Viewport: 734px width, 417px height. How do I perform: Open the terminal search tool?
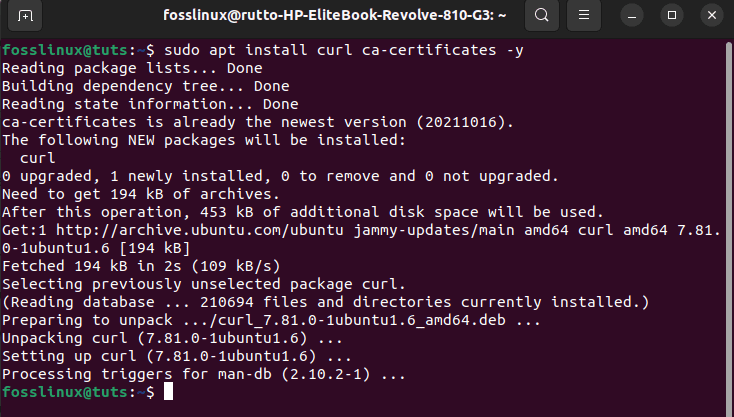tap(542, 15)
